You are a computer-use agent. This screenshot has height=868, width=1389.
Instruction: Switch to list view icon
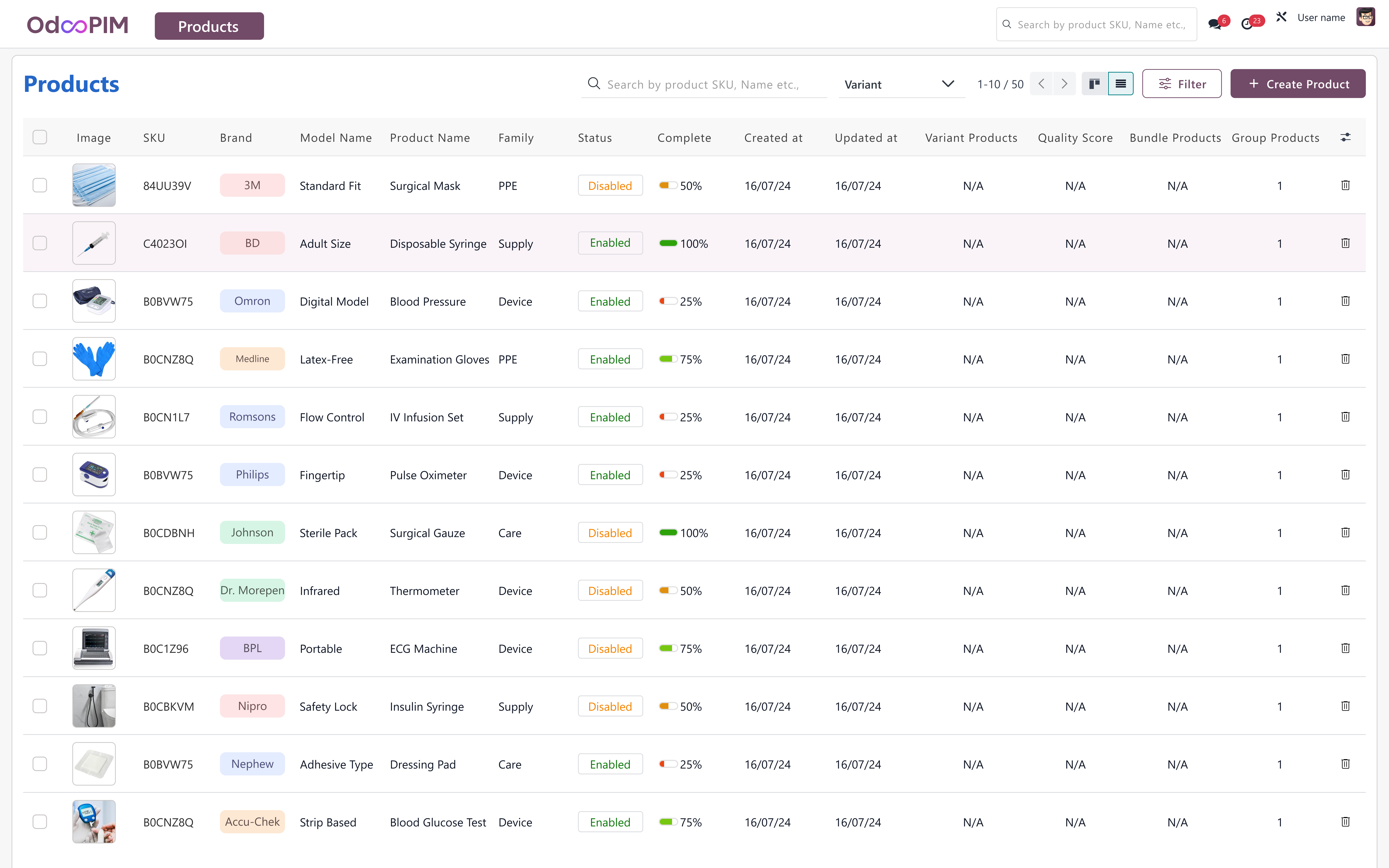(x=1120, y=84)
